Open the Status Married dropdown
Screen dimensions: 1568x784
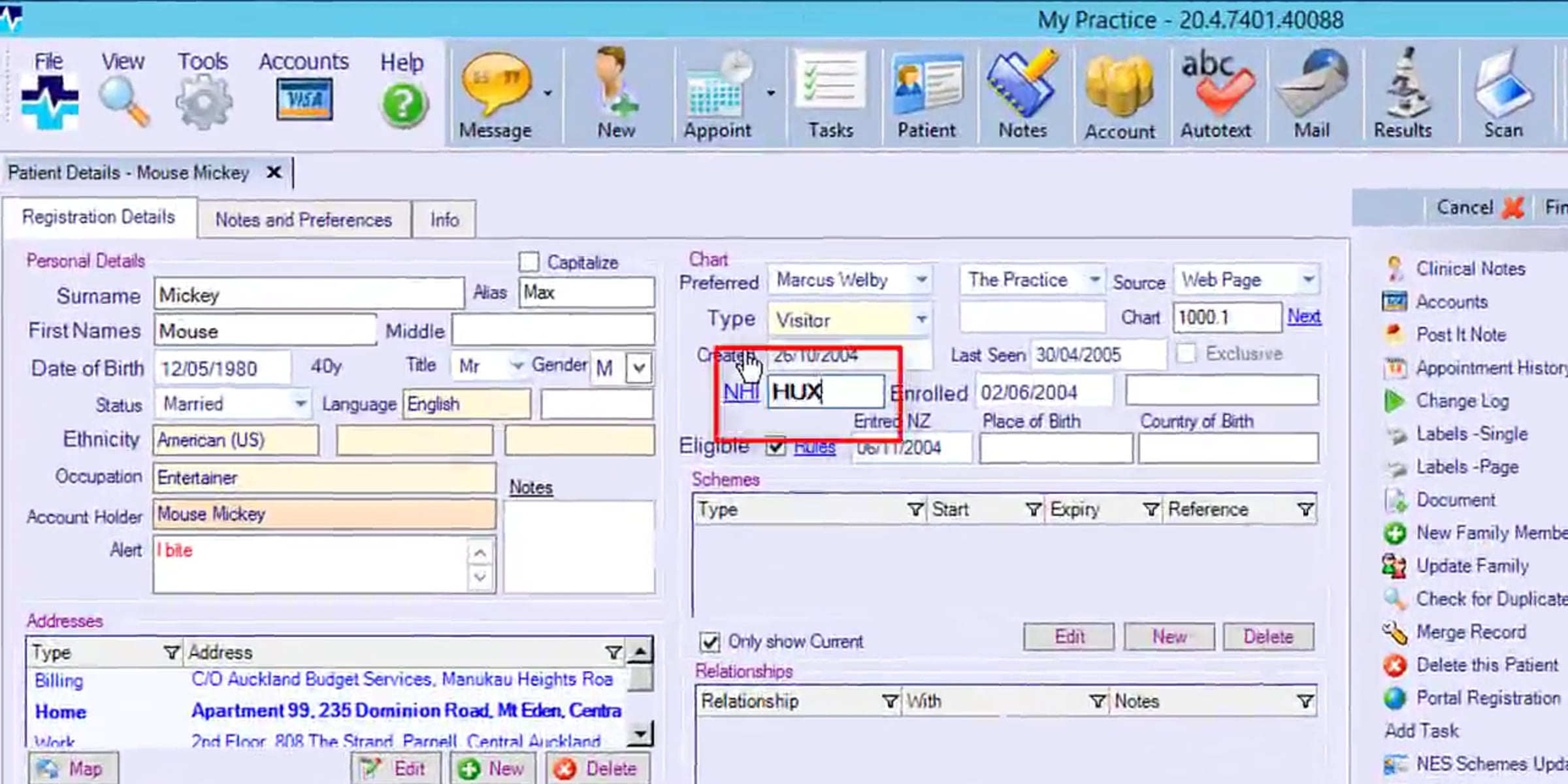300,404
